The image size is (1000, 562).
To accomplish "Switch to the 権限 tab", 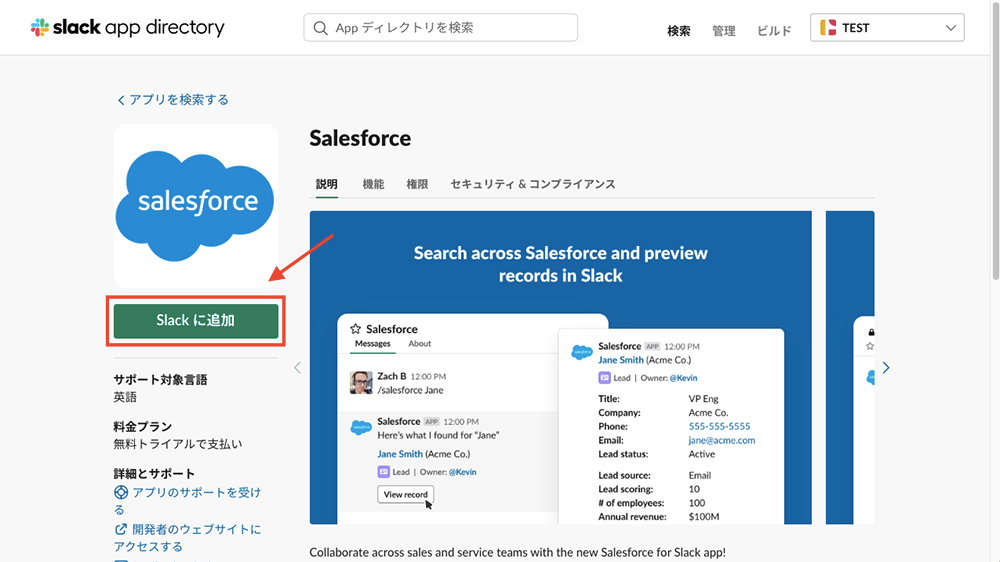I will pyautogui.click(x=417, y=184).
